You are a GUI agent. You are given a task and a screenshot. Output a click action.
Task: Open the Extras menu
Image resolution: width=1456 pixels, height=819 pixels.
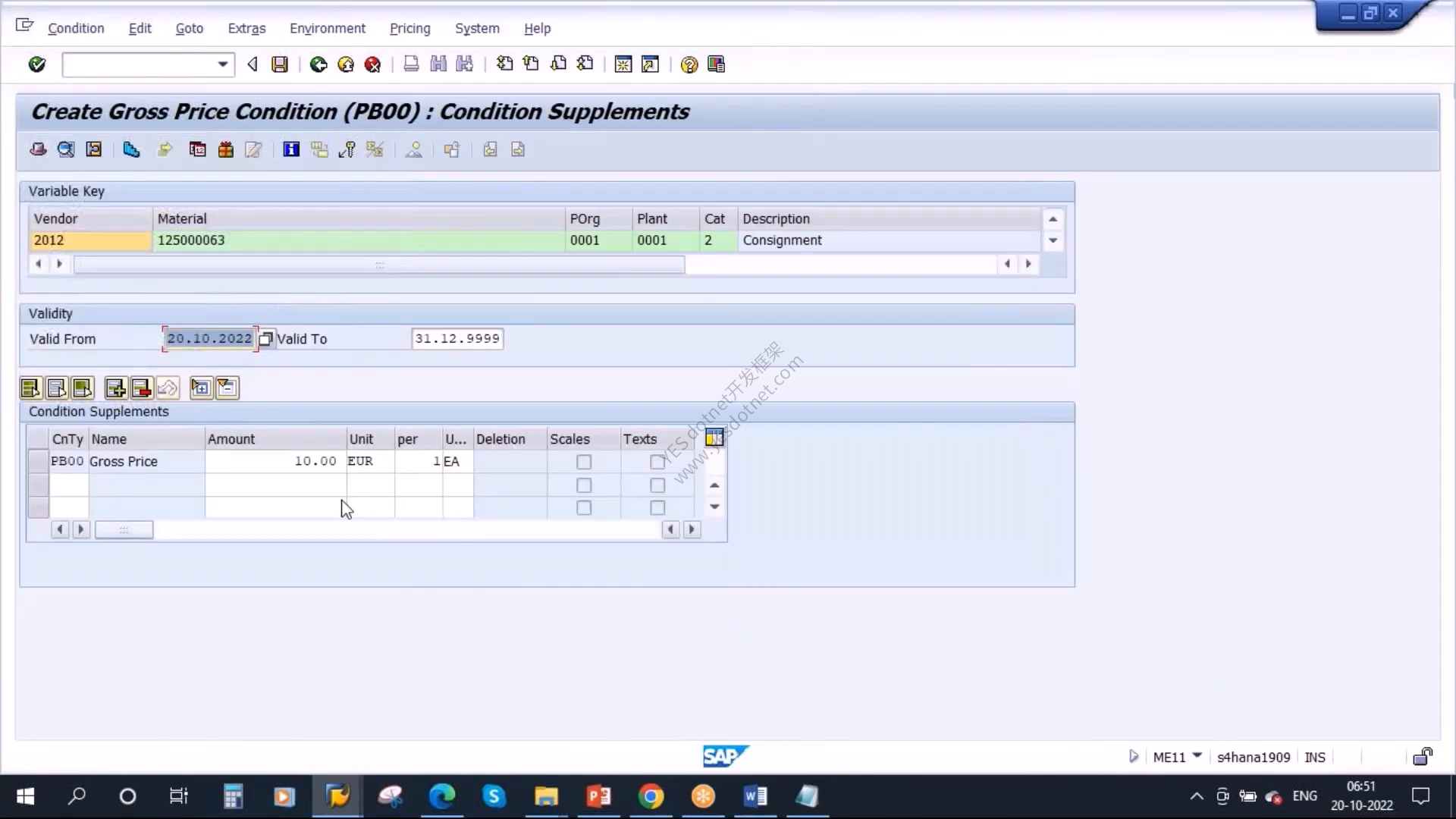(x=246, y=28)
